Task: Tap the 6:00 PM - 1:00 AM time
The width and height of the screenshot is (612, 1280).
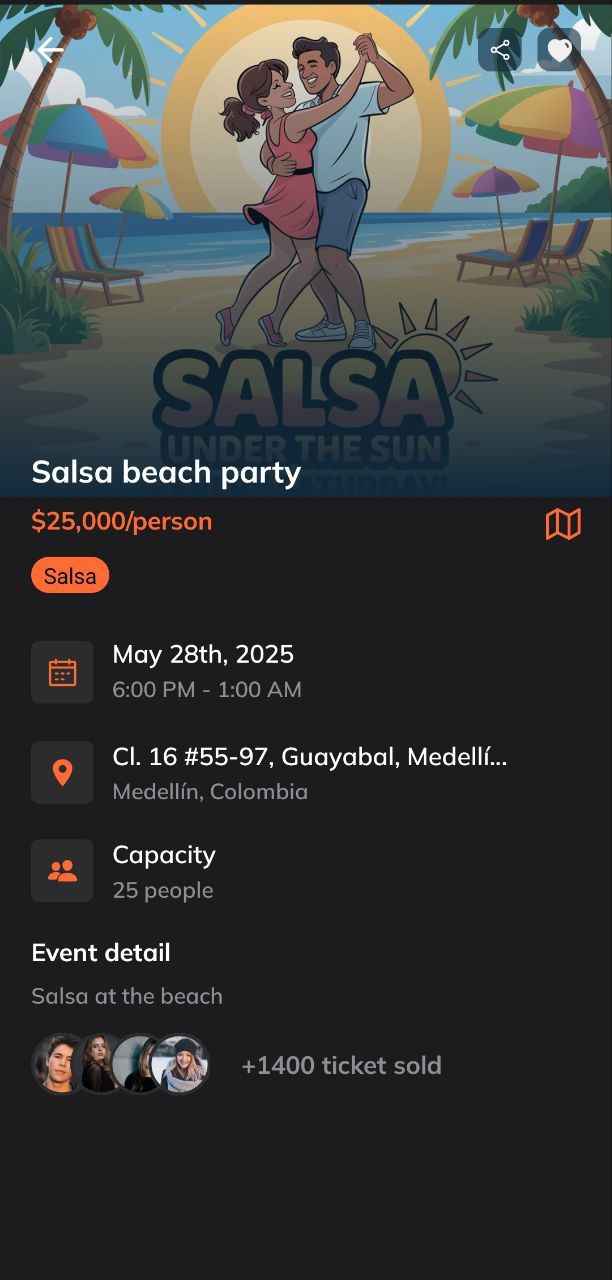Action: (x=207, y=690)
